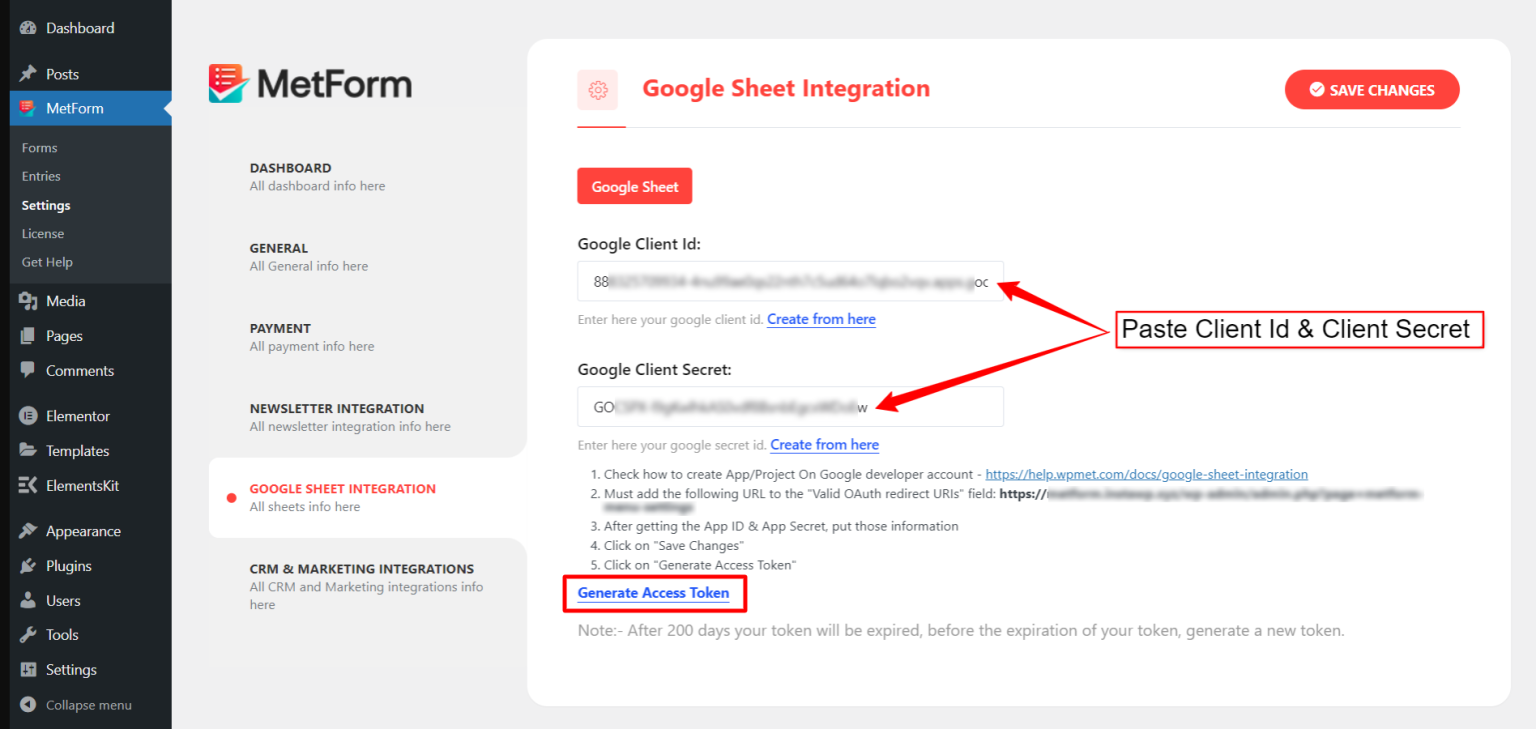
Task: Click into the Google Client Secret field
Action: (789, 407)
